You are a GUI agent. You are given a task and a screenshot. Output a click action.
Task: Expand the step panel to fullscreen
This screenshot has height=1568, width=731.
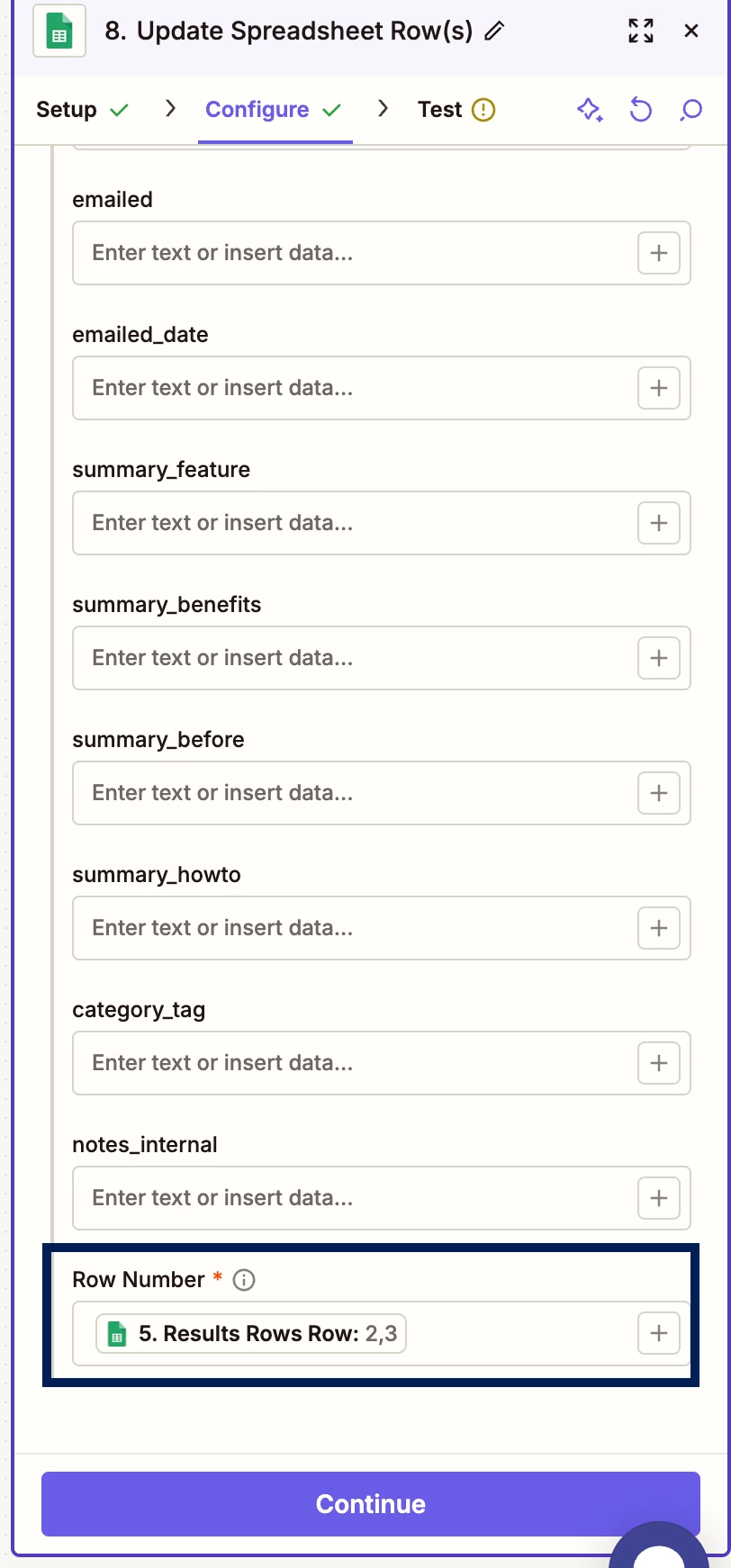pos(640,32)
